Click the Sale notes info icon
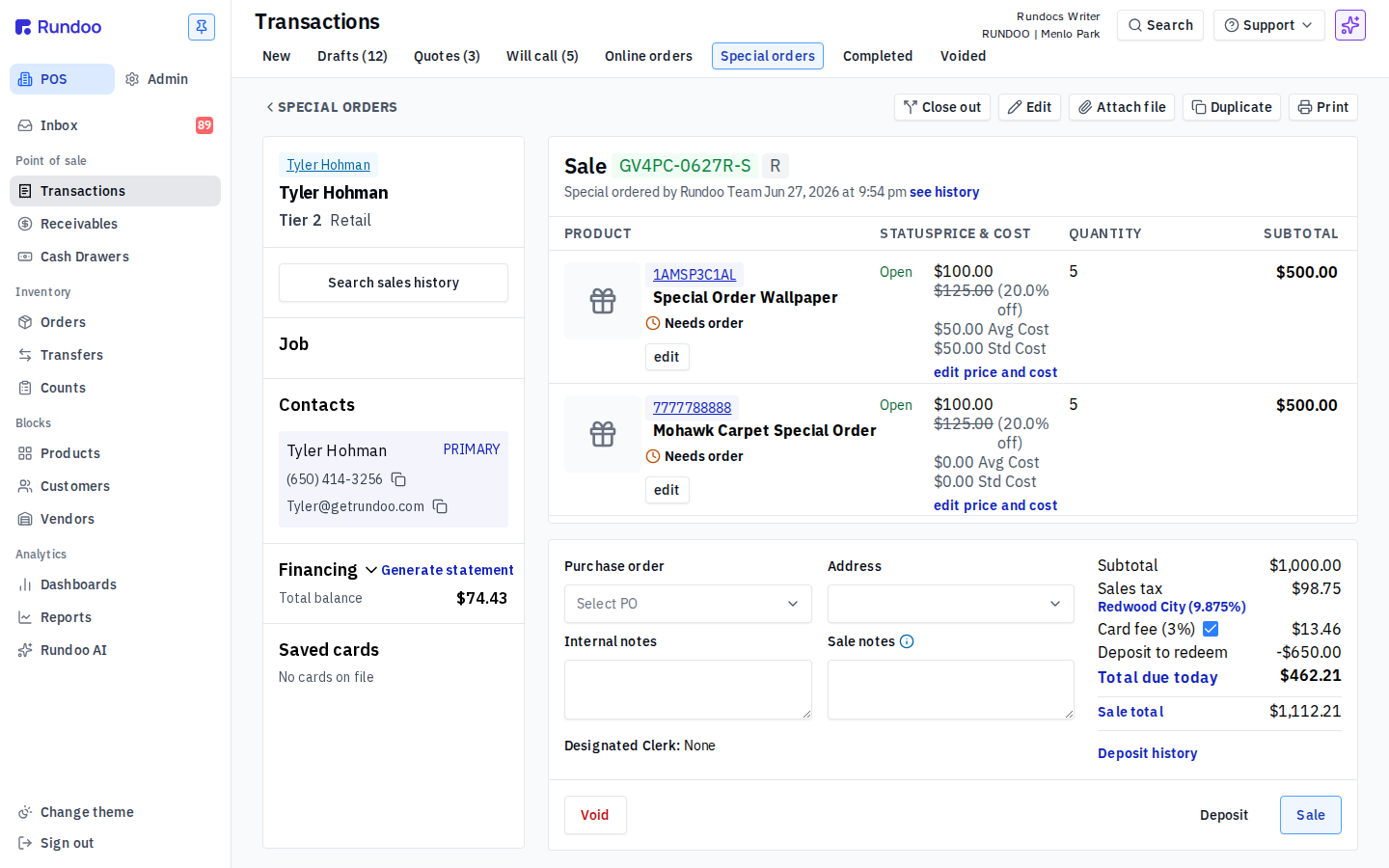The width and height of the screenshot is (1389, 868). coord(907,641)
